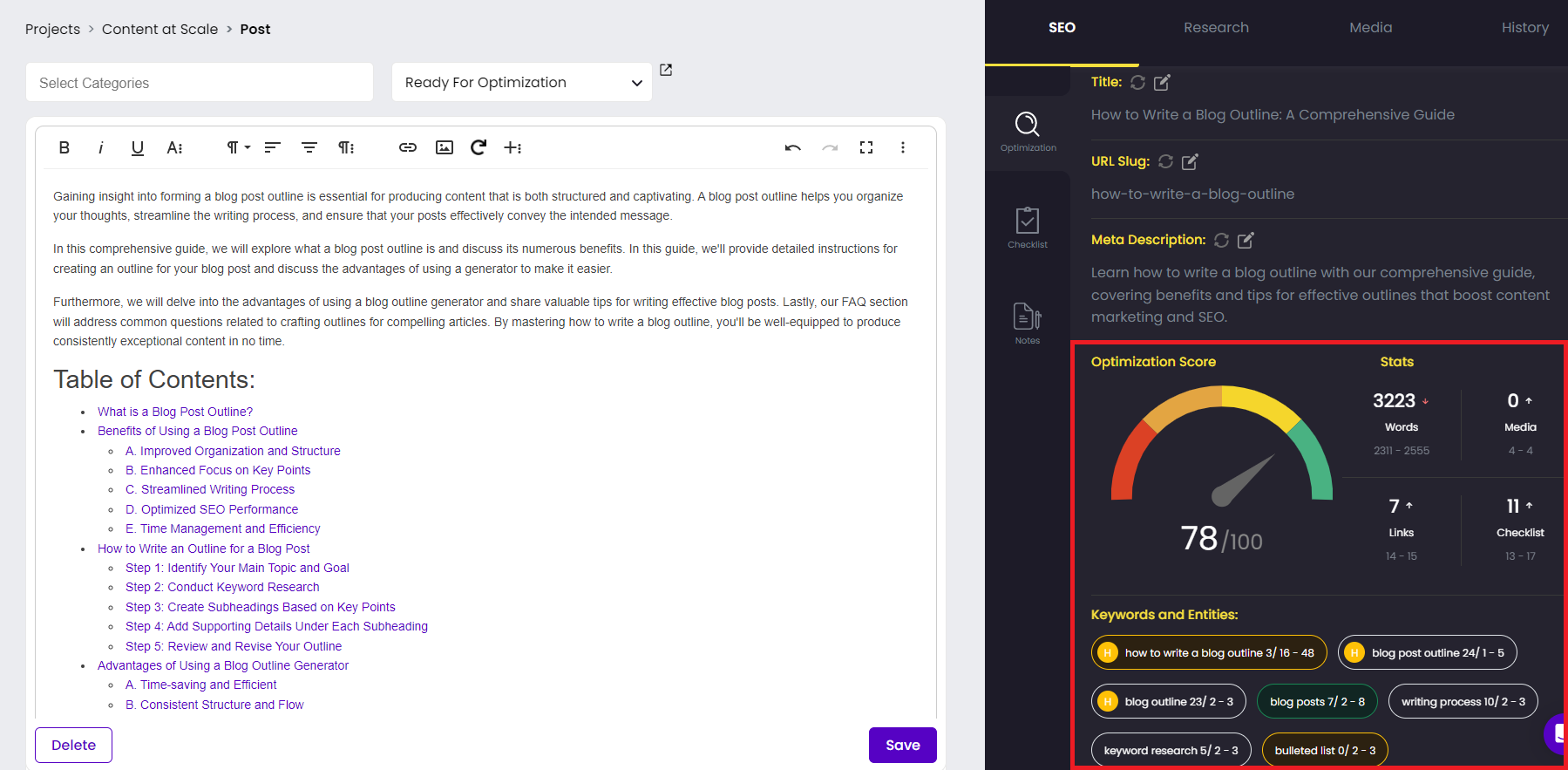Undo the last edit

point(792,147)
